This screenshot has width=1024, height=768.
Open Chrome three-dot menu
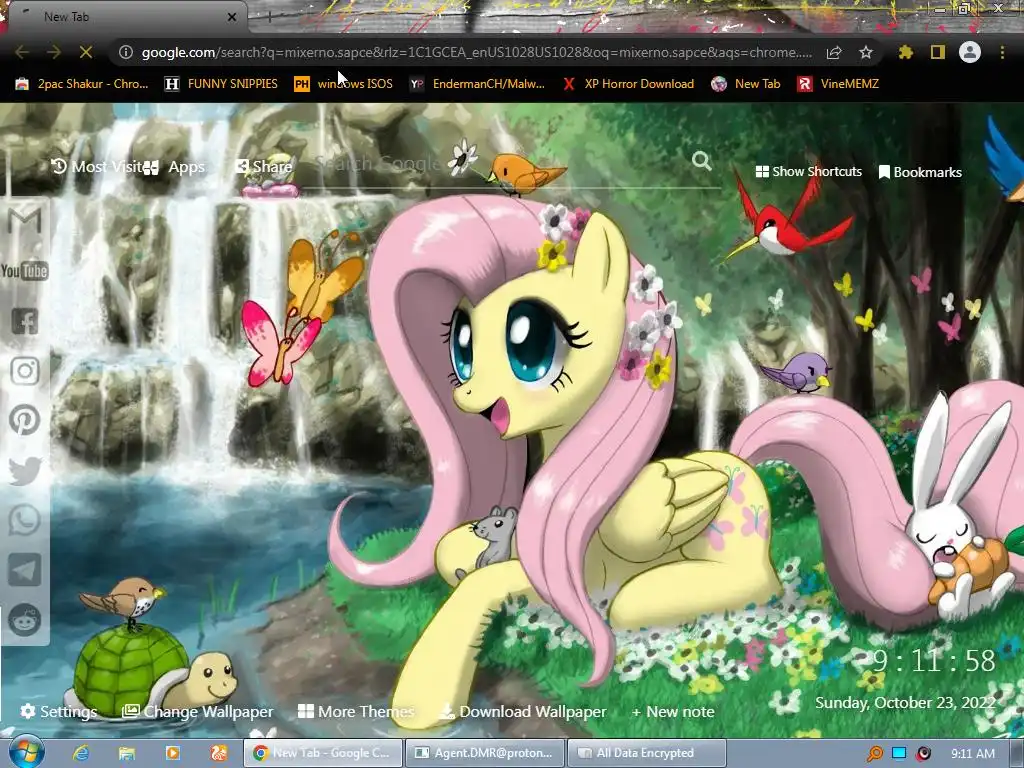click(1002, 52)
